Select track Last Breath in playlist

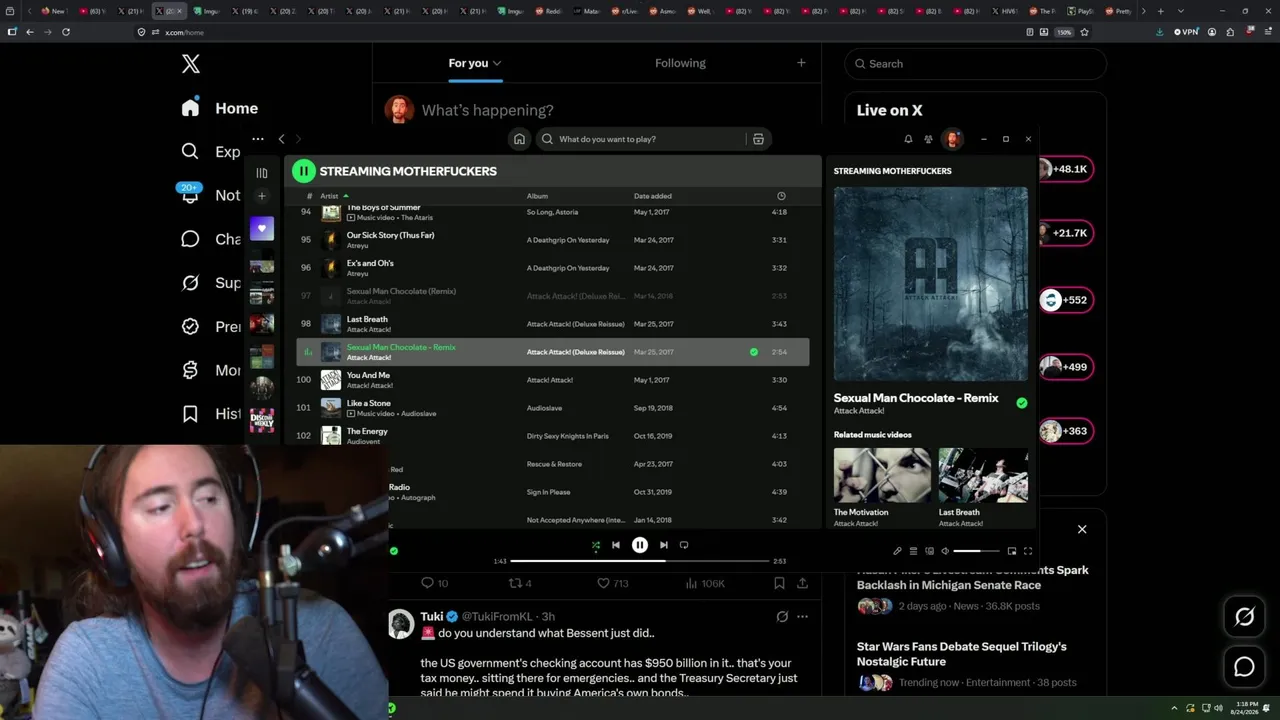tap(553, 324)
